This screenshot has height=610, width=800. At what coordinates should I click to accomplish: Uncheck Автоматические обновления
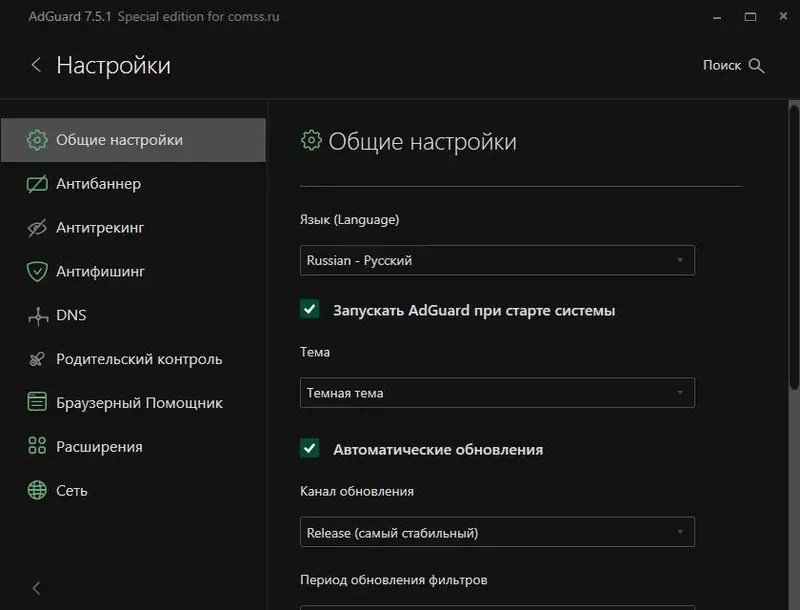[x=307, y=449]
